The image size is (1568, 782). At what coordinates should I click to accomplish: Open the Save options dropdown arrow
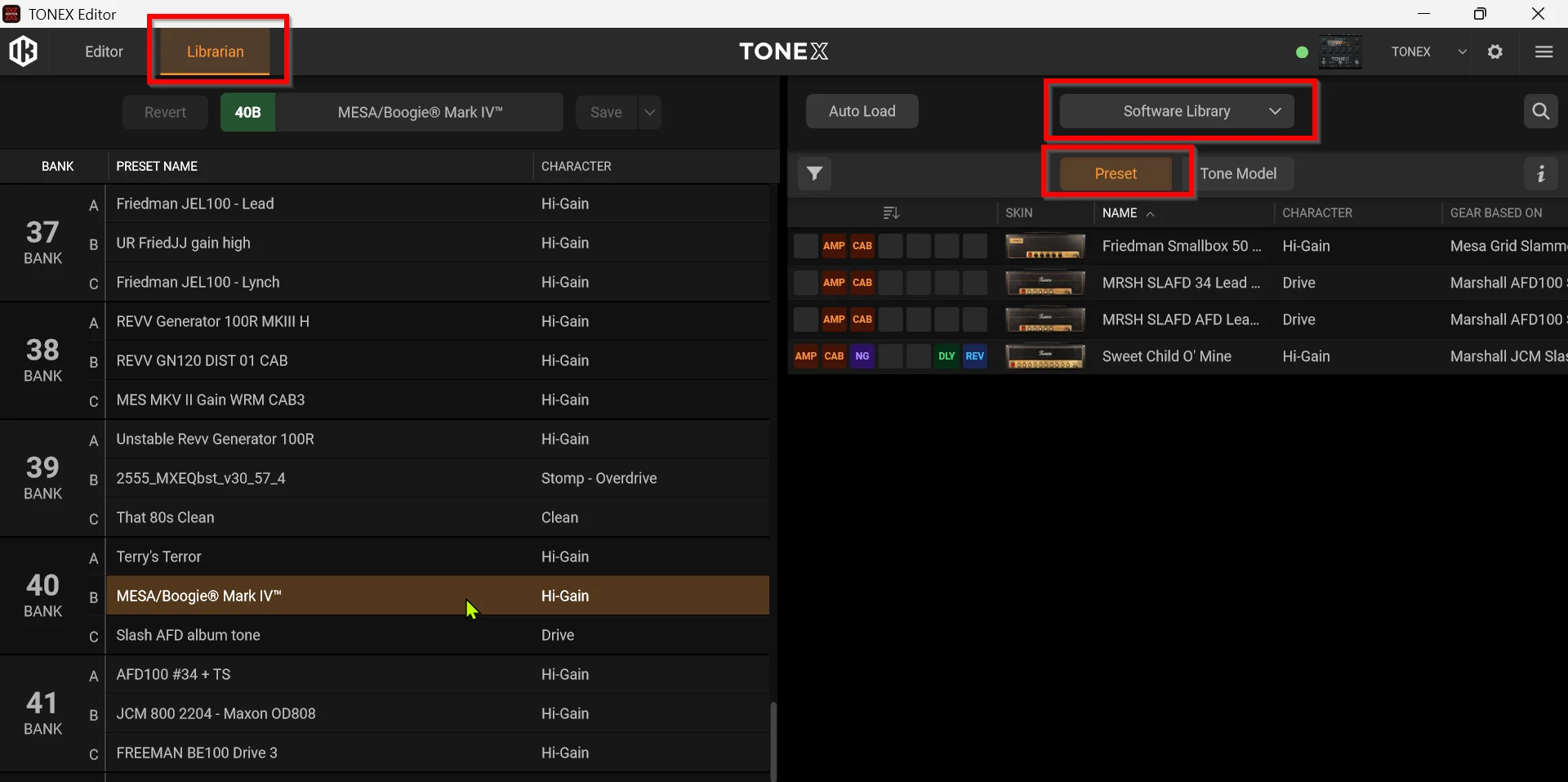pyautogui.click(x=649, y=112)
